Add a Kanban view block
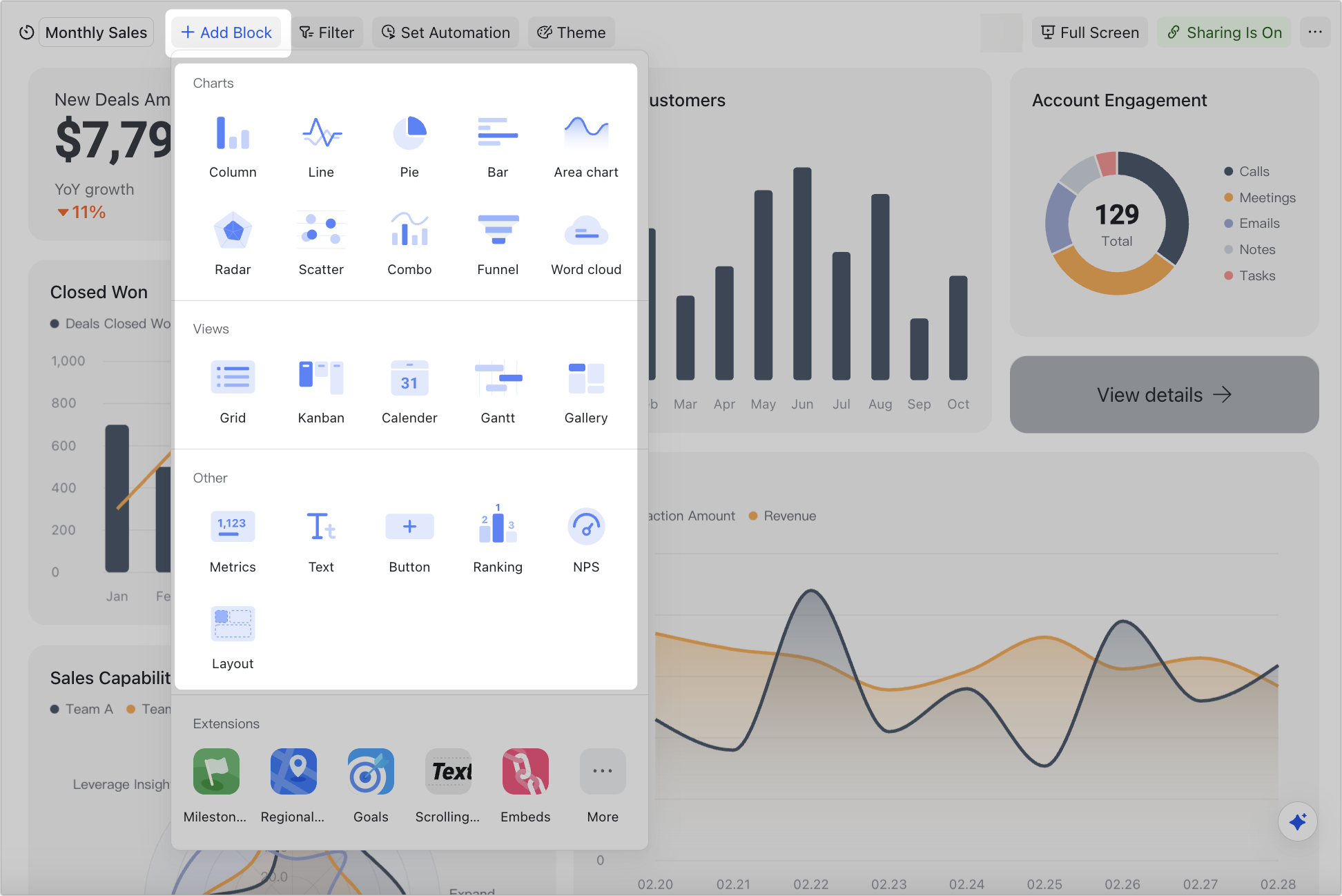The width and height of the screenshot is (1342, 896). point(321,392)
